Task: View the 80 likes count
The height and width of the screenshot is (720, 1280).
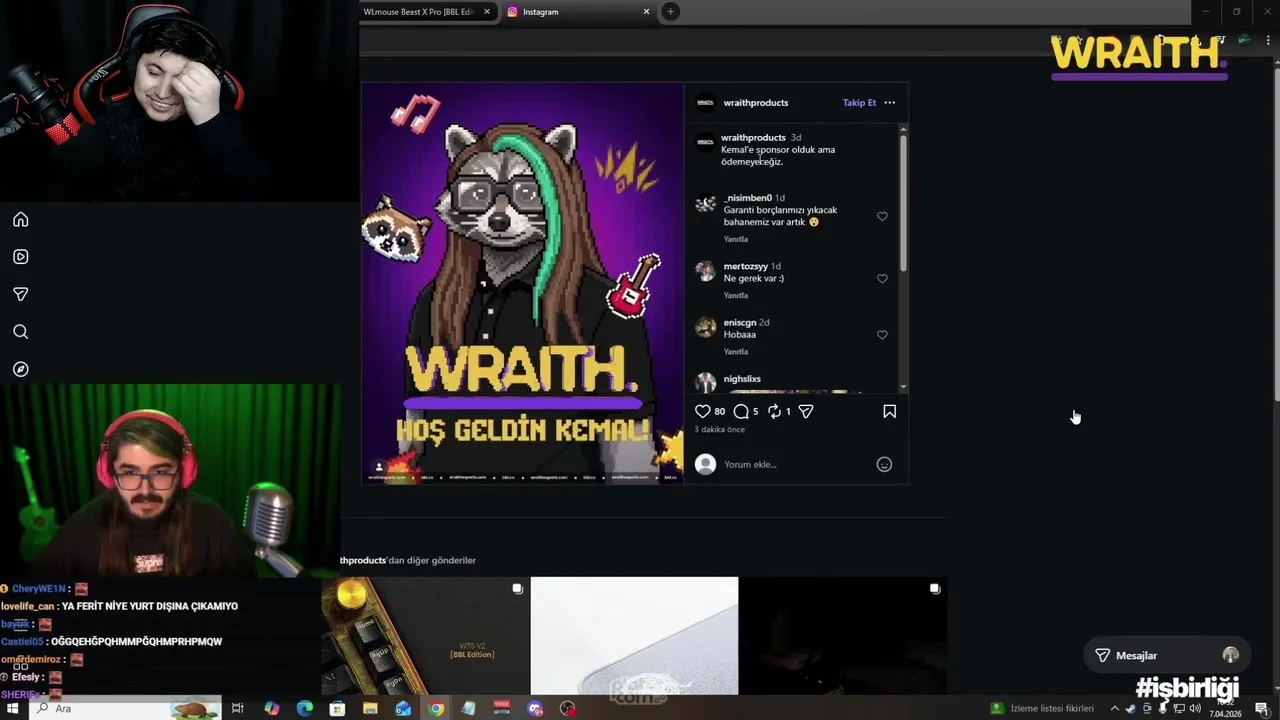Action: point(720,411)
